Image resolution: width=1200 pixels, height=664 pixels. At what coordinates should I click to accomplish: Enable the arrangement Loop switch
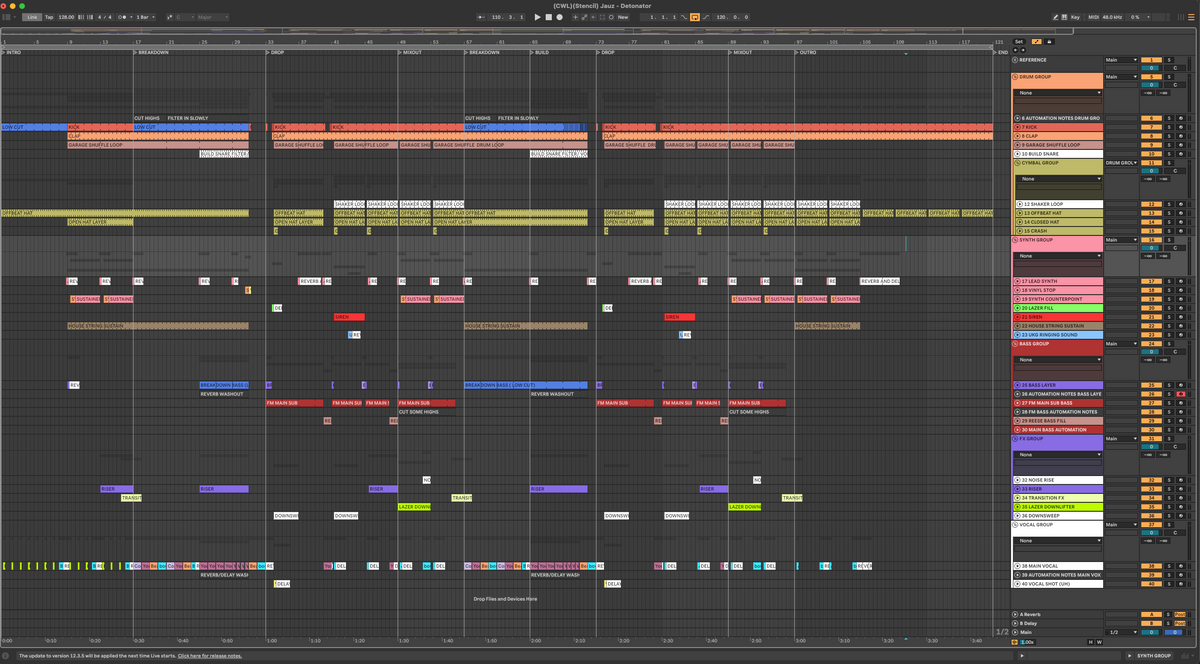coord(695,17)
